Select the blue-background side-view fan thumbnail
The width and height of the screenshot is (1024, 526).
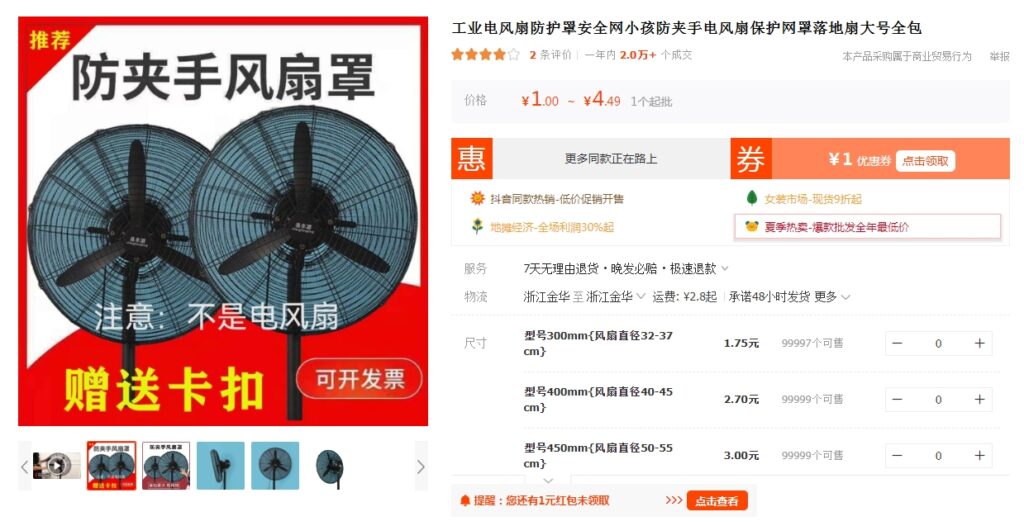(221, 466)
